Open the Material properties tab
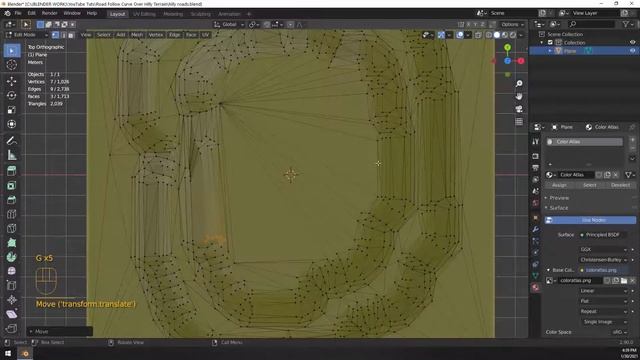Screen dimensions: 640x360 pyautogui.click(x=536, y=287)
